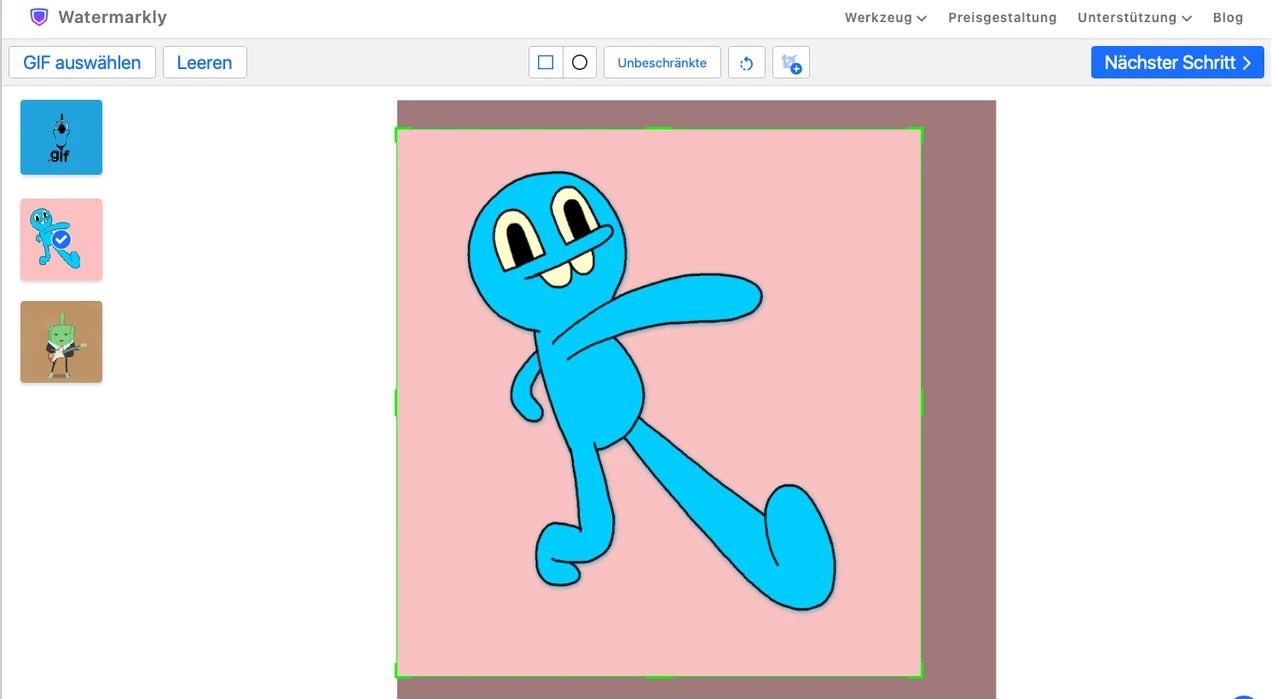Screen dimensions: 1272x699
Task: Click the top edge middle crop handle
Action: [x=659, y=128]
